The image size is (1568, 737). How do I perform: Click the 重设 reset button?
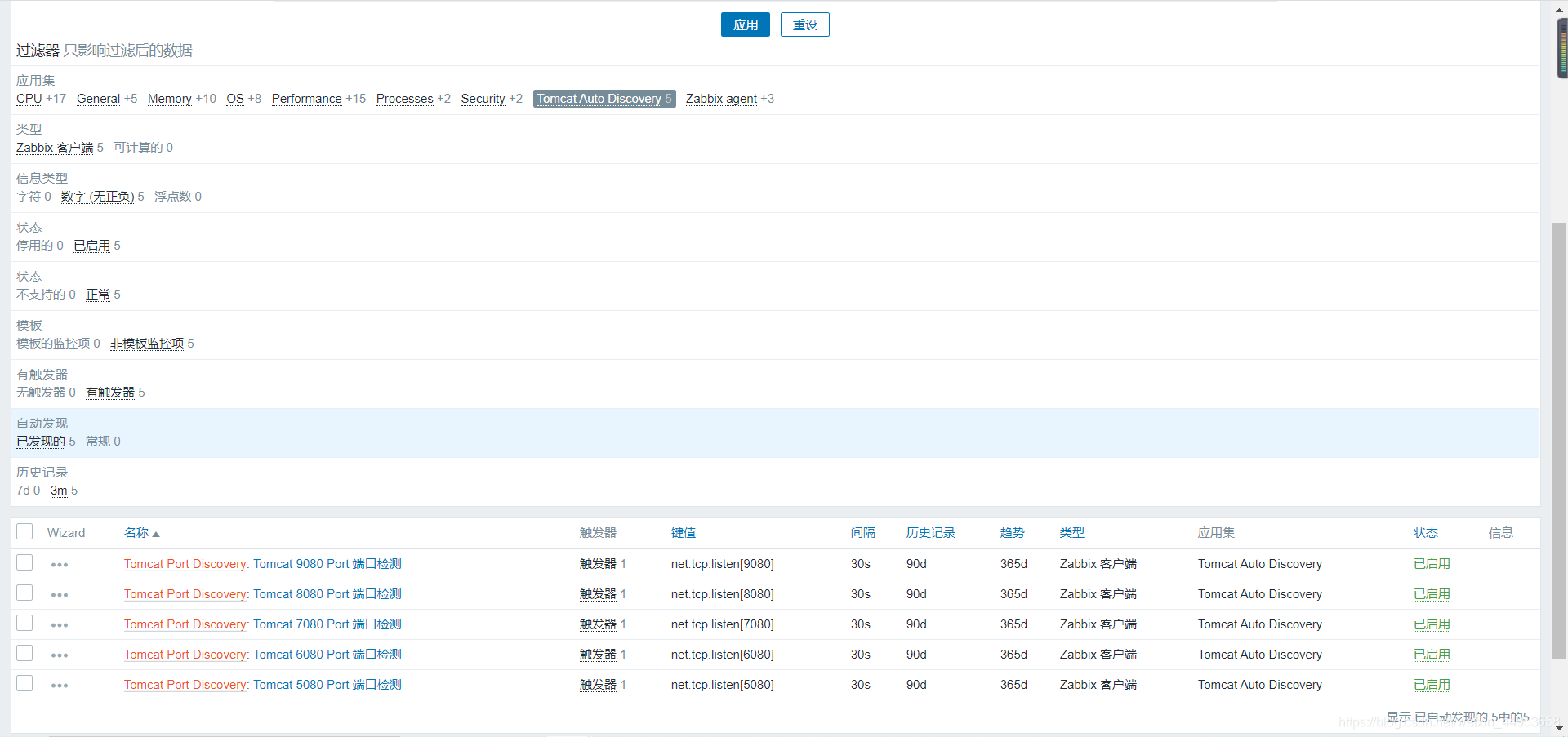pos(804,24)
